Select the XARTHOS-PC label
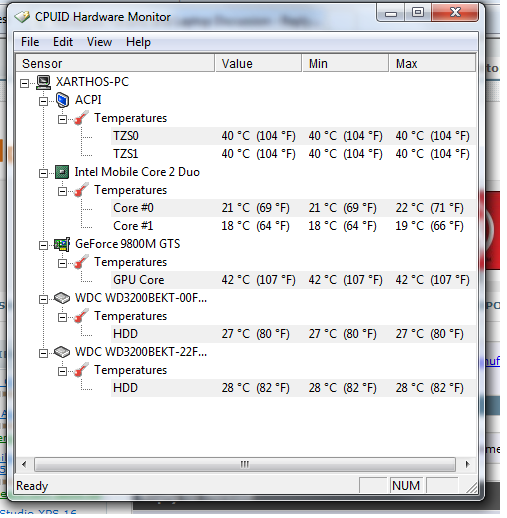507x518 pixels. (92, 82)
